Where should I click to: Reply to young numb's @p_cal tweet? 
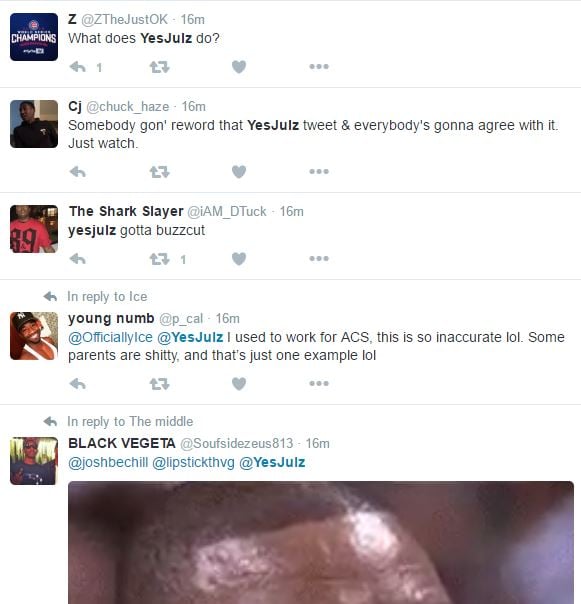point(78,384)
